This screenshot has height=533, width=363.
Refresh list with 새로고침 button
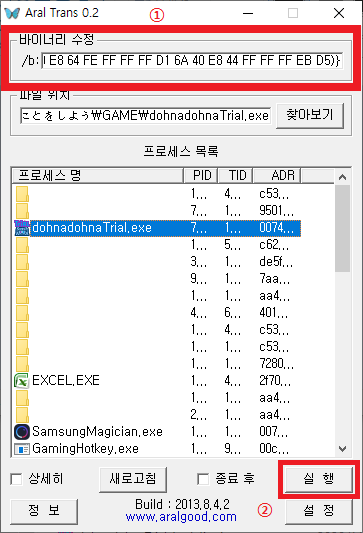click(x=133, y=479)
